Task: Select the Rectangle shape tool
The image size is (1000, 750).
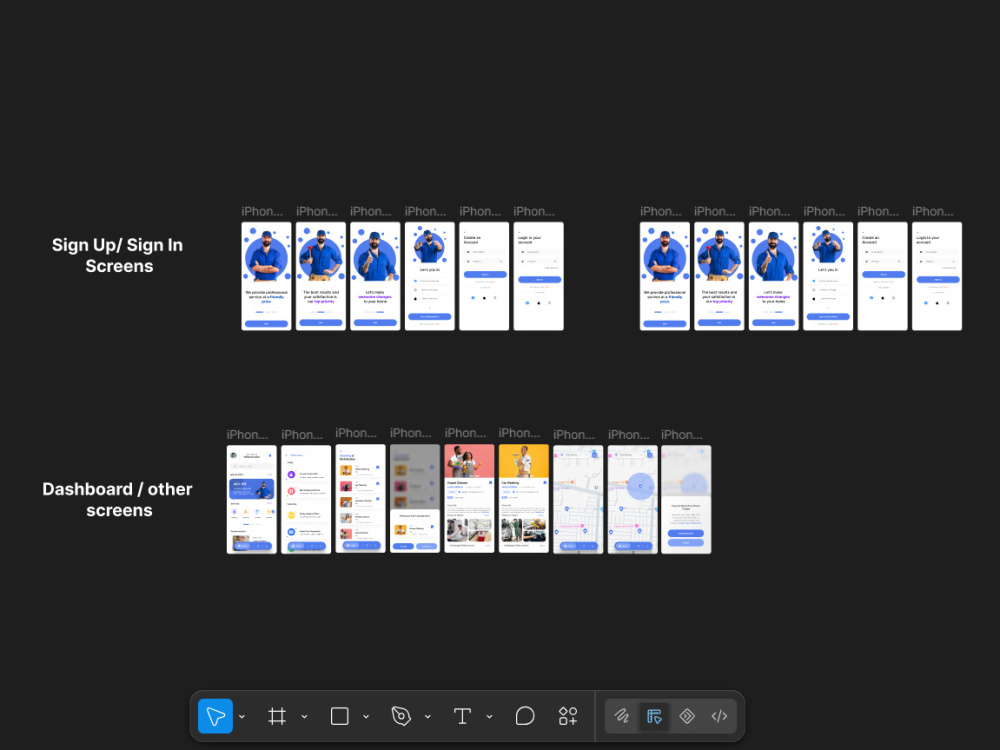Action: coord(339,716)
